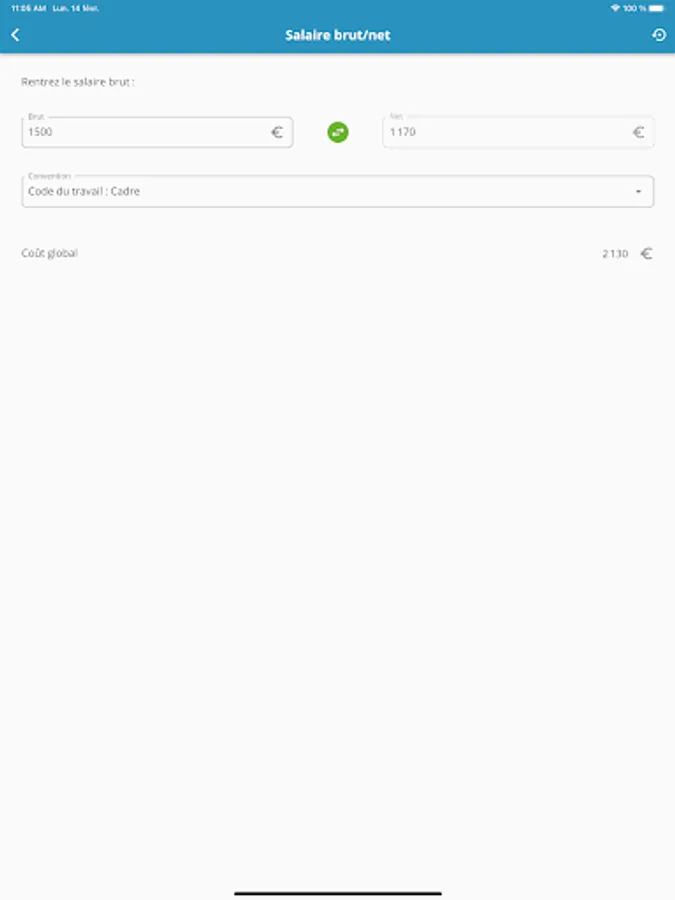Tap the euro symbol in Brut field
Viewport: 675px width, 900px height.
pyautogui.click(x=277, y=133)
